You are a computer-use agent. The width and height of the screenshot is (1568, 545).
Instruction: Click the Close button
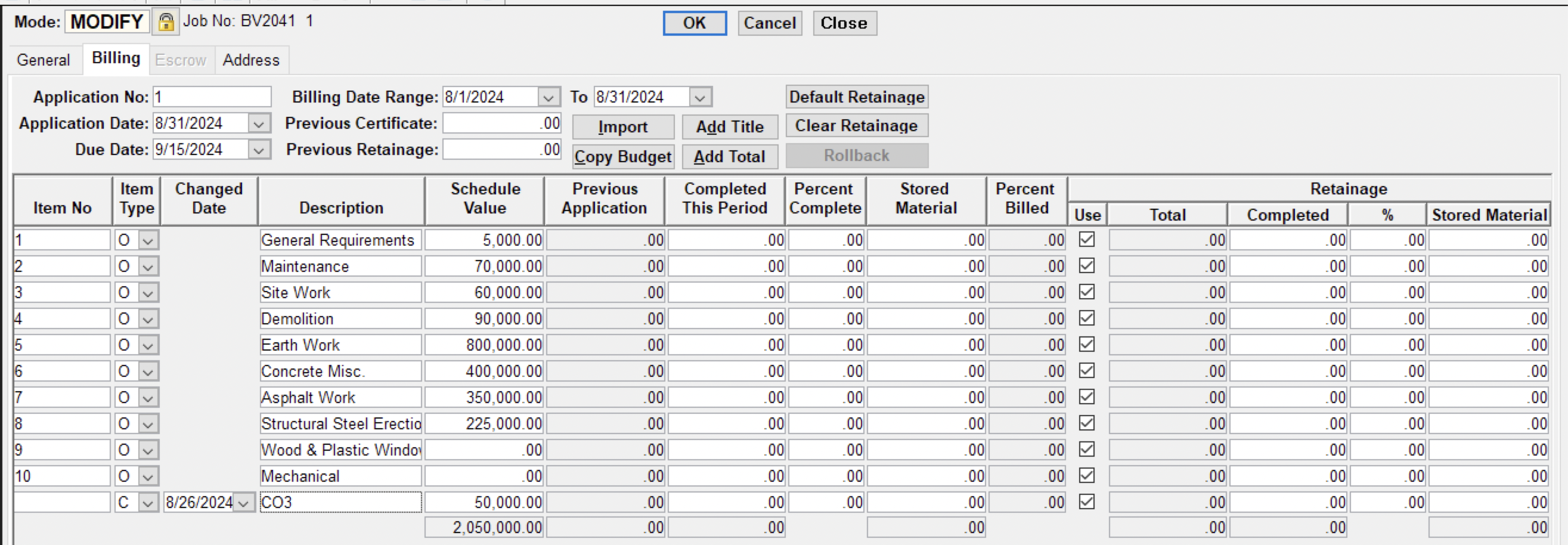[844, 23]
